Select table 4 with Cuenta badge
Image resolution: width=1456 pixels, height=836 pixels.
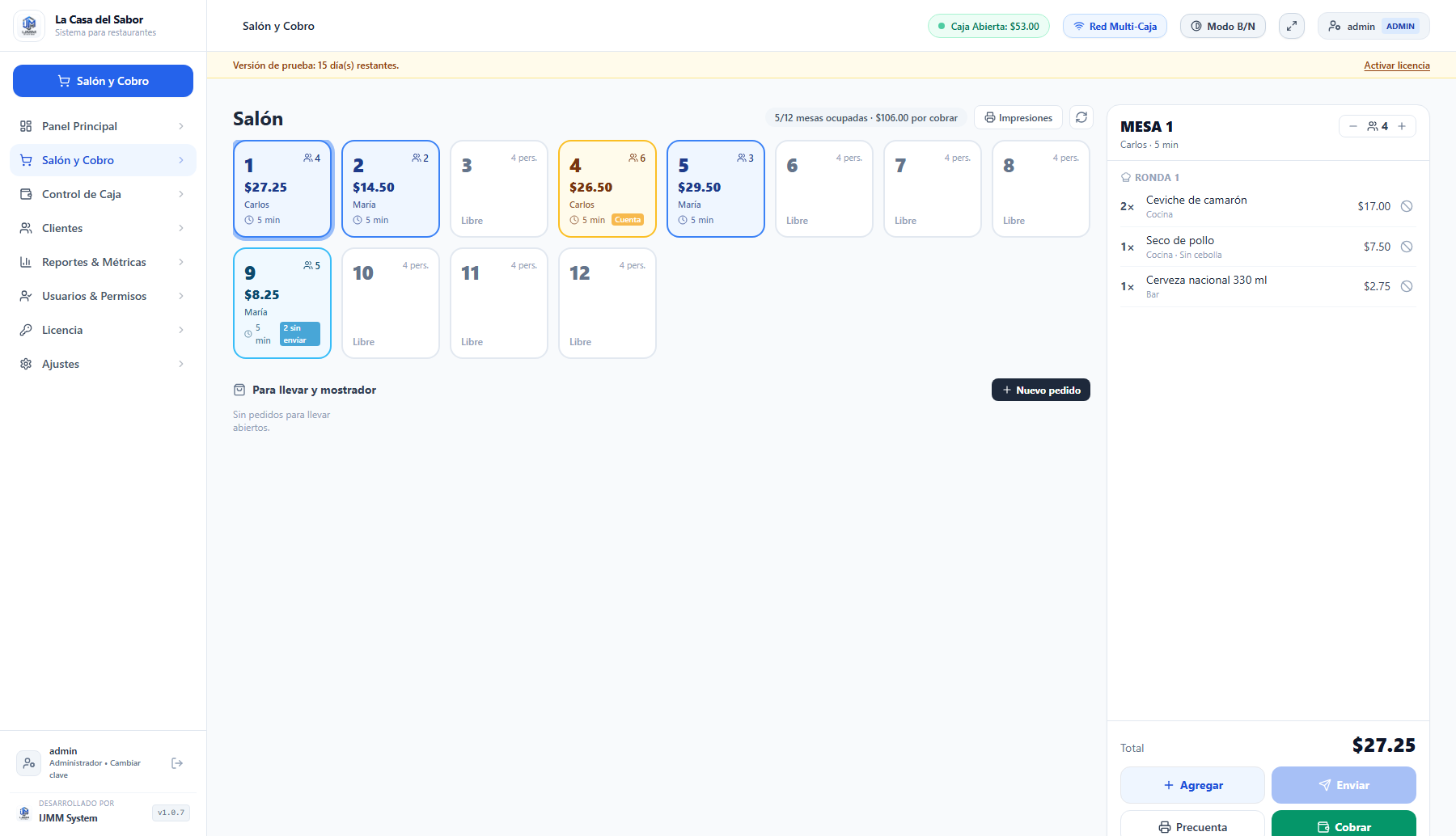click(607, 189)
